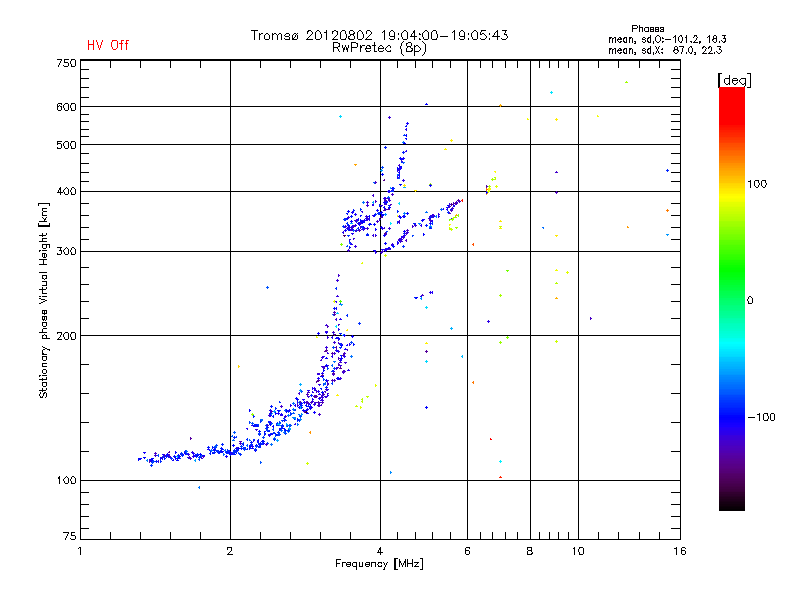Click x-axis tick label '4'
Viewport: 800px width, 600px height.
[380, 551]
